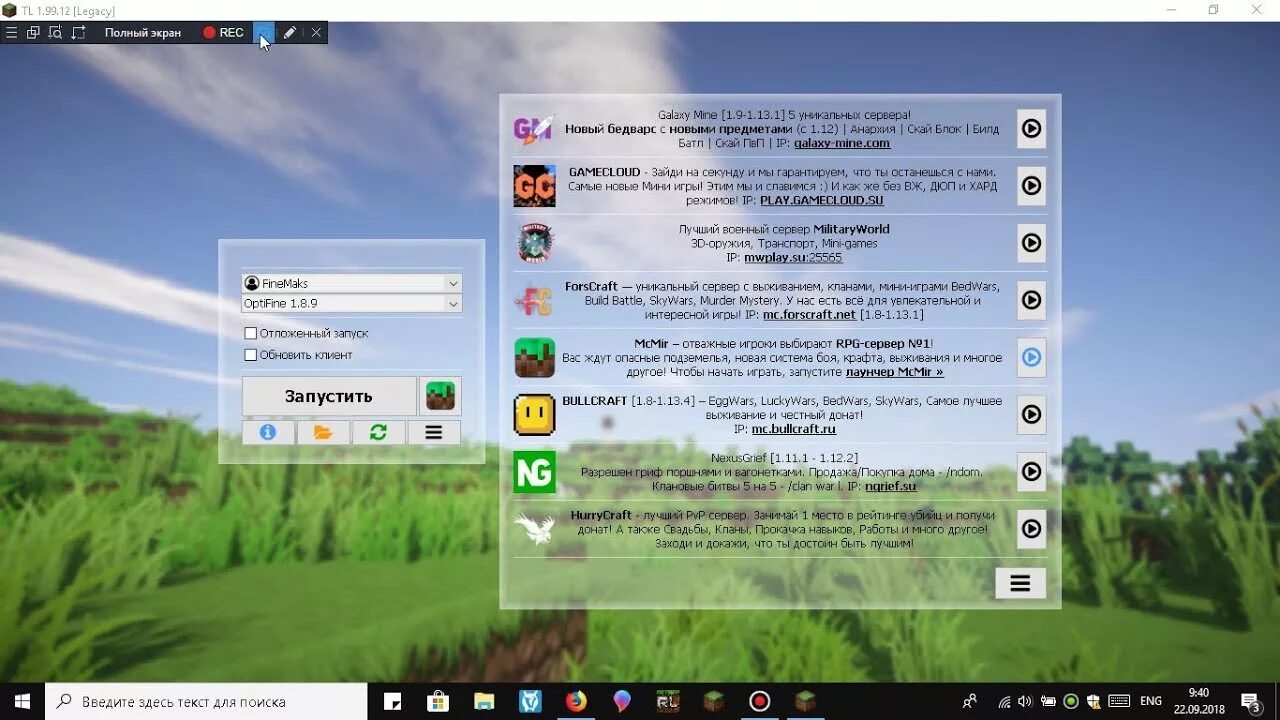Image resolution: width=1280 pixels, height=720 pixels.
Task: Click the Galaxy Mine rocket logo
Action: pyautogui.click(x=534, y=129)
